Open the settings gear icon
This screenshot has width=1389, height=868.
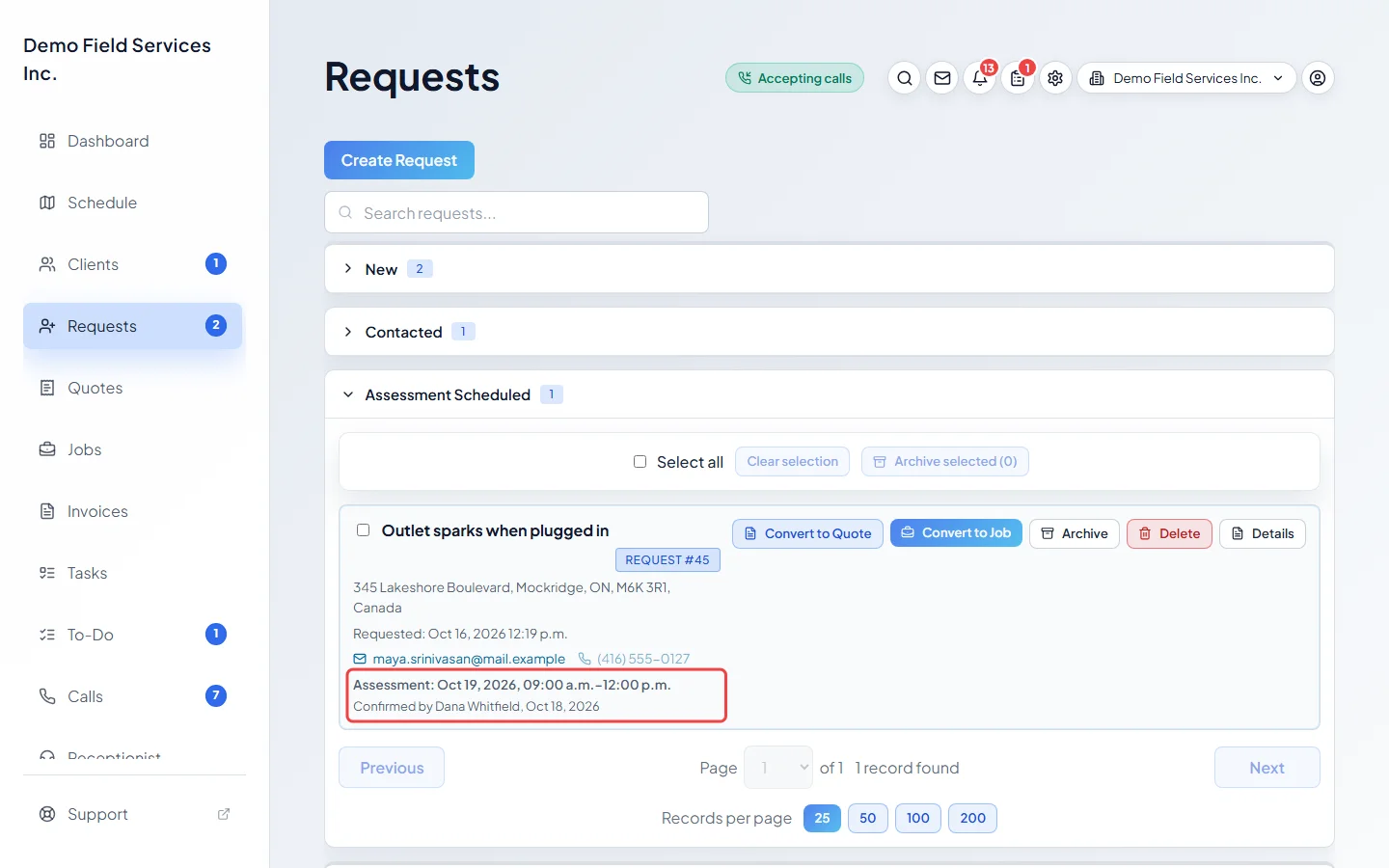(x=1055, y=78)
